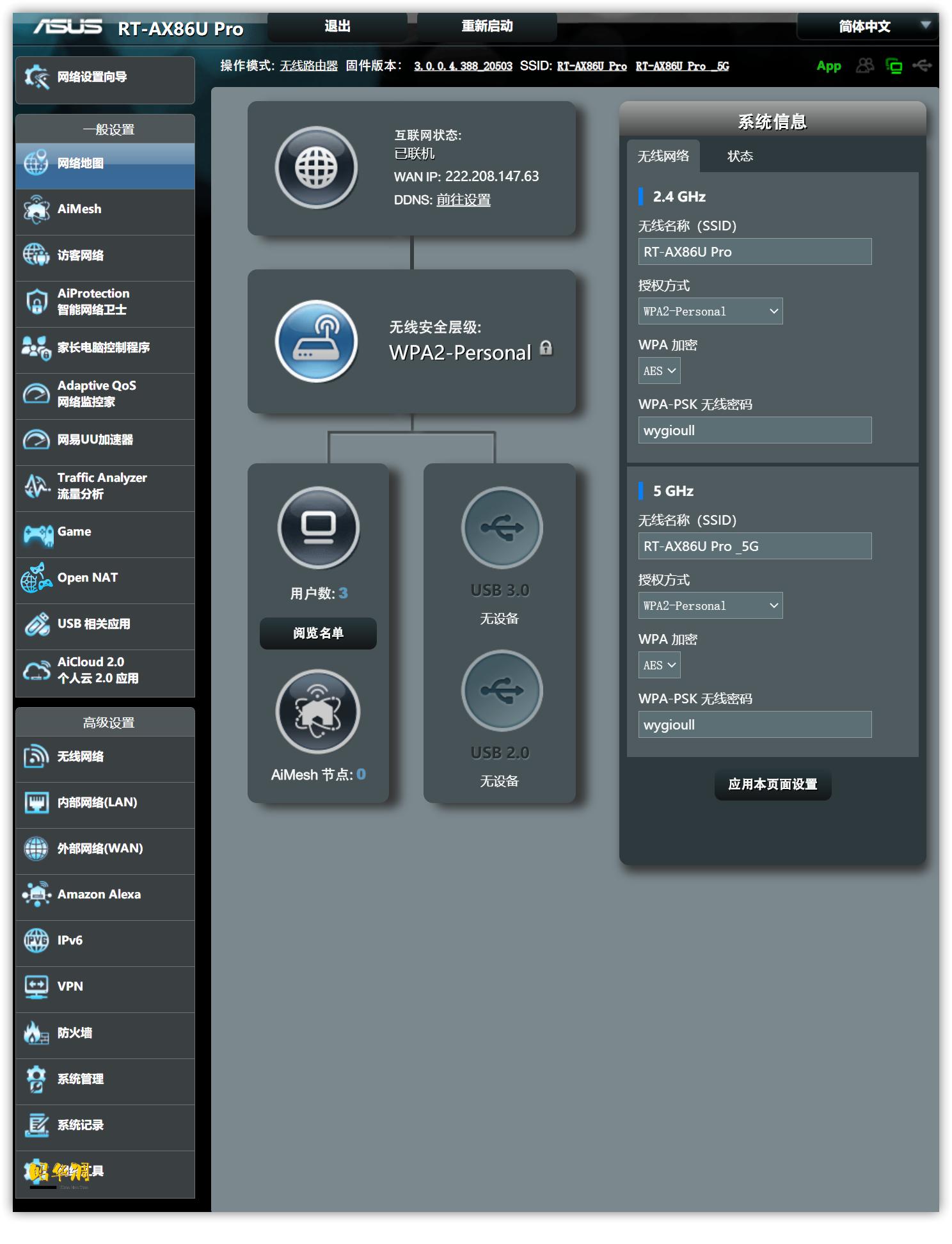Open the internet status globe icon
Screen dimensions: 952x1244
pyautogui.click(x=316, y=168)
